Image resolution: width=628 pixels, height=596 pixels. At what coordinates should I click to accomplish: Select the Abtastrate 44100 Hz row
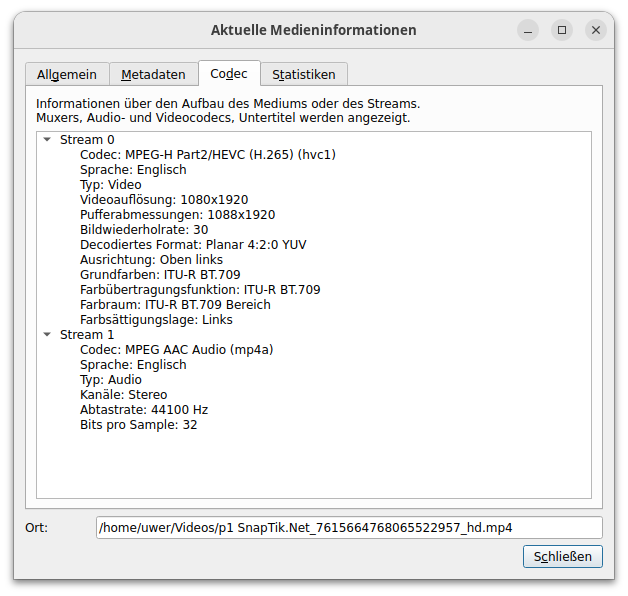(x=144, y=410)
